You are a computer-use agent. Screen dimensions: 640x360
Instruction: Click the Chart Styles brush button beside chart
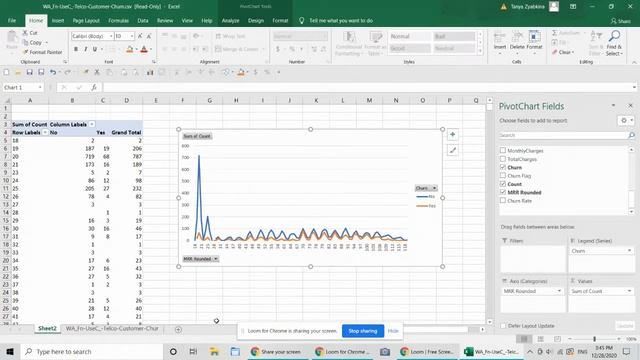tap(452, 151)
